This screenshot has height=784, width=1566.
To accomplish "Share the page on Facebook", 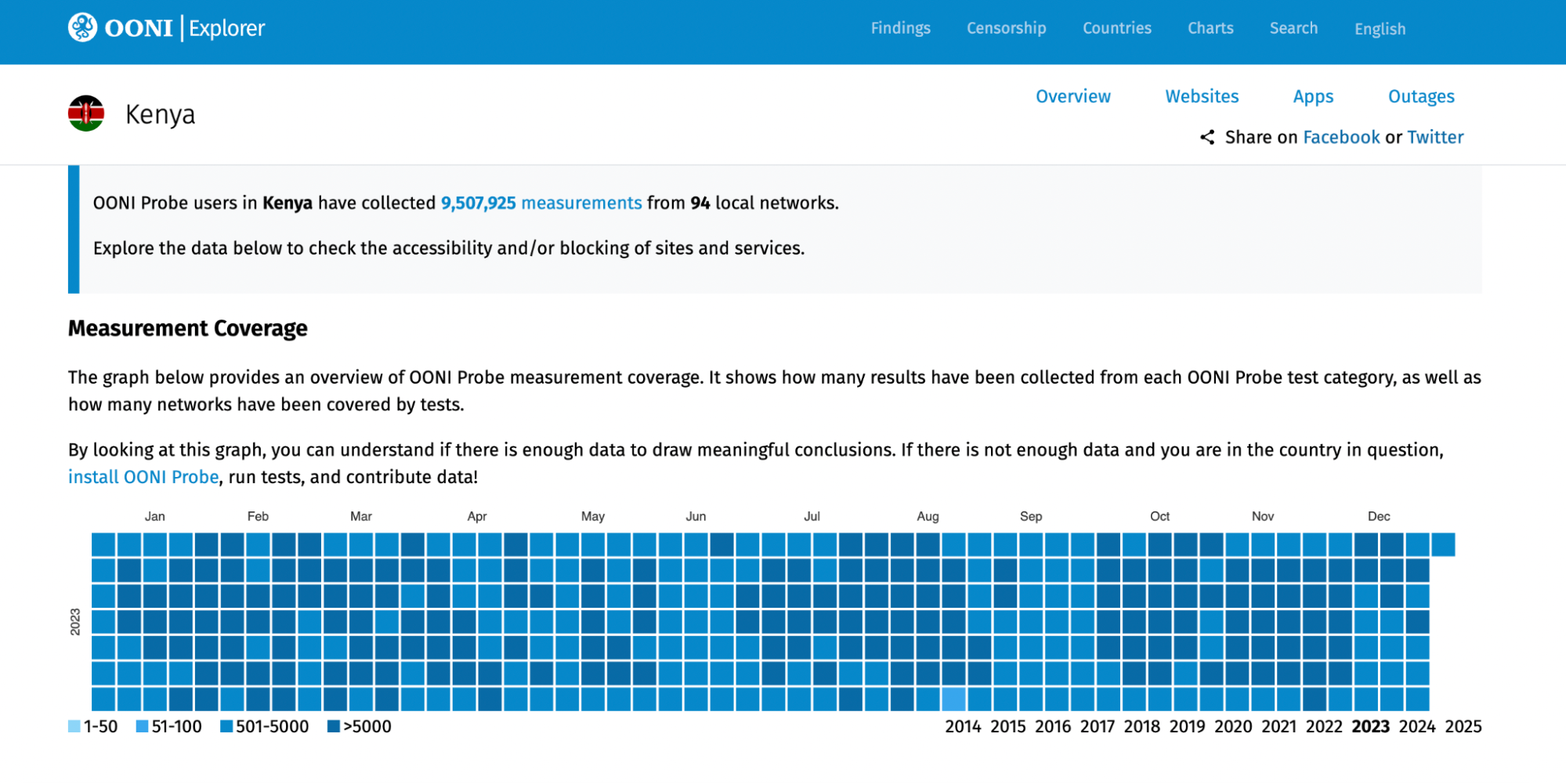I will coord(1341,138).
